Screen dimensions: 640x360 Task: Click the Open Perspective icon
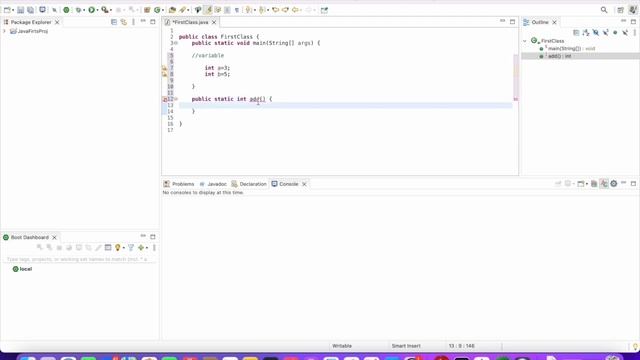(x=620, y=10)
